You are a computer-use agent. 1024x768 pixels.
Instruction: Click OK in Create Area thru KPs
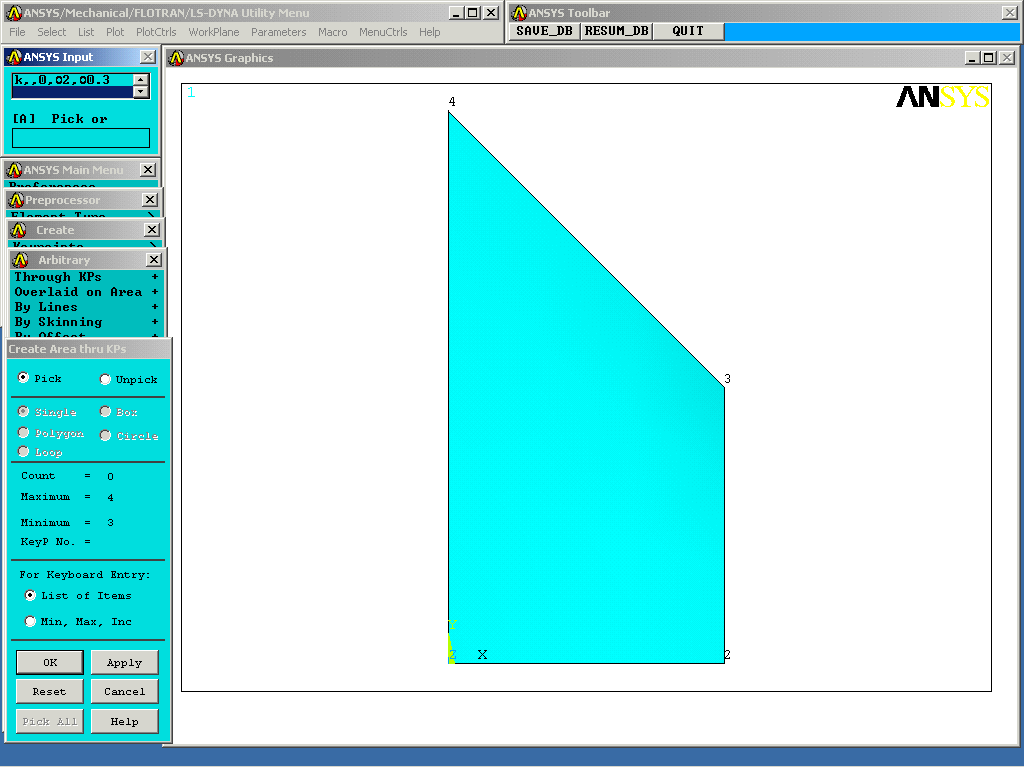50,662
